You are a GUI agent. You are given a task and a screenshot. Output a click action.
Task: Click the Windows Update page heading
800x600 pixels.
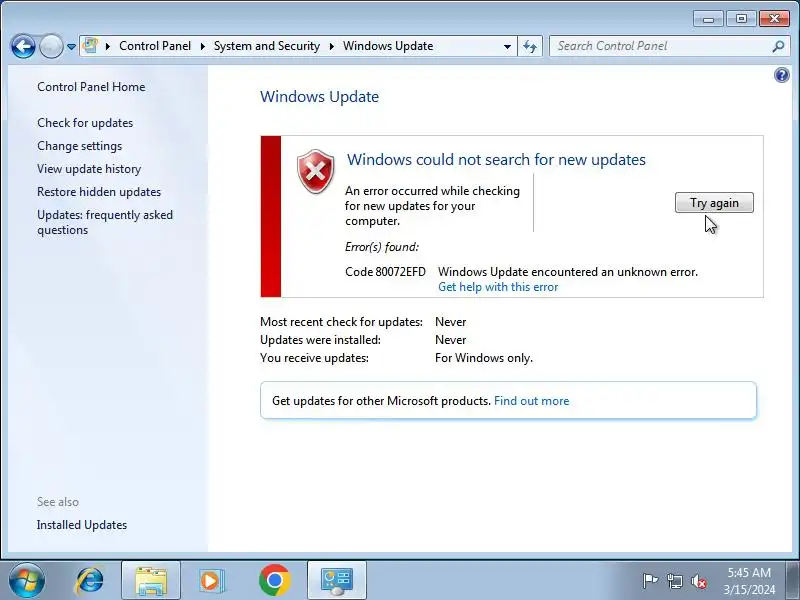coord(319,96)
